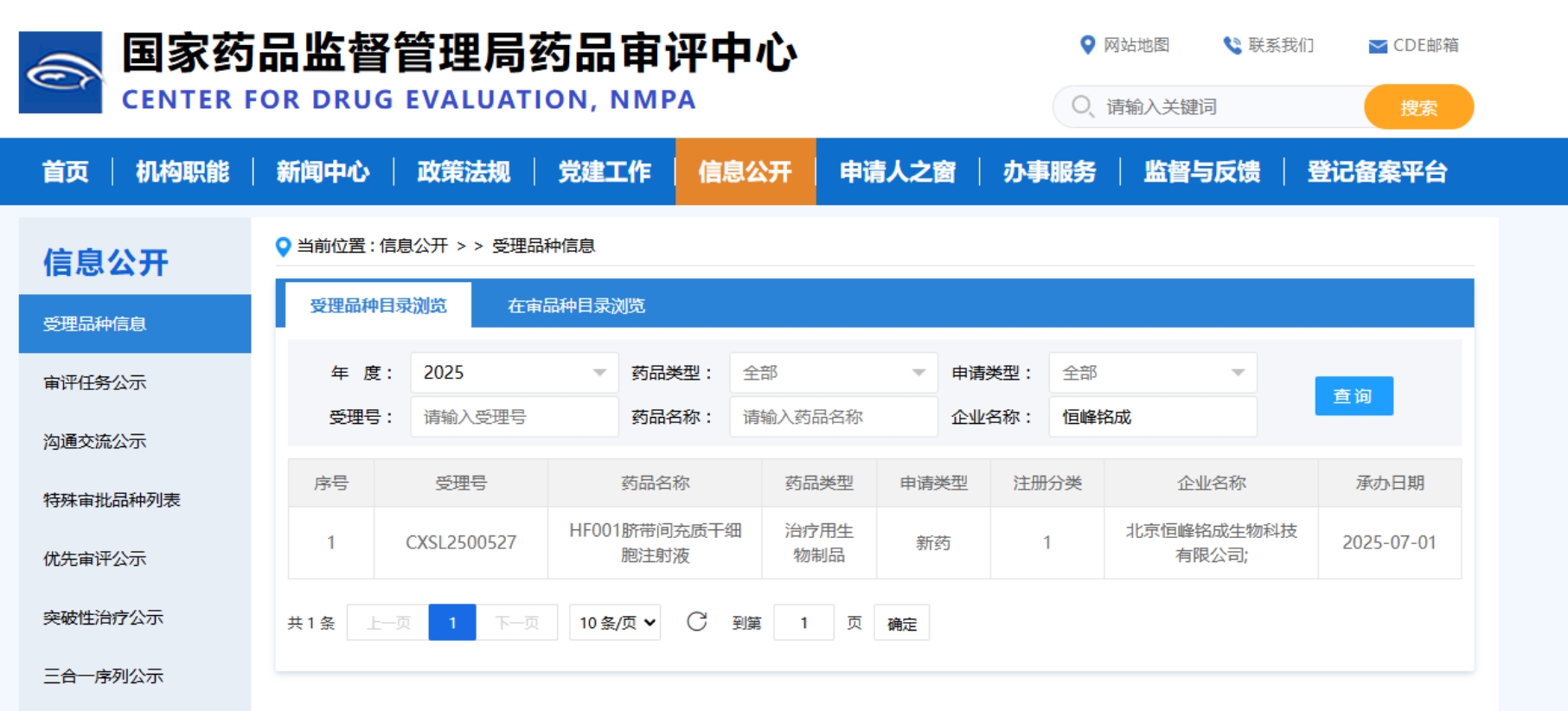Open the 药品类型 dropdown

click(x=833, y=373)
